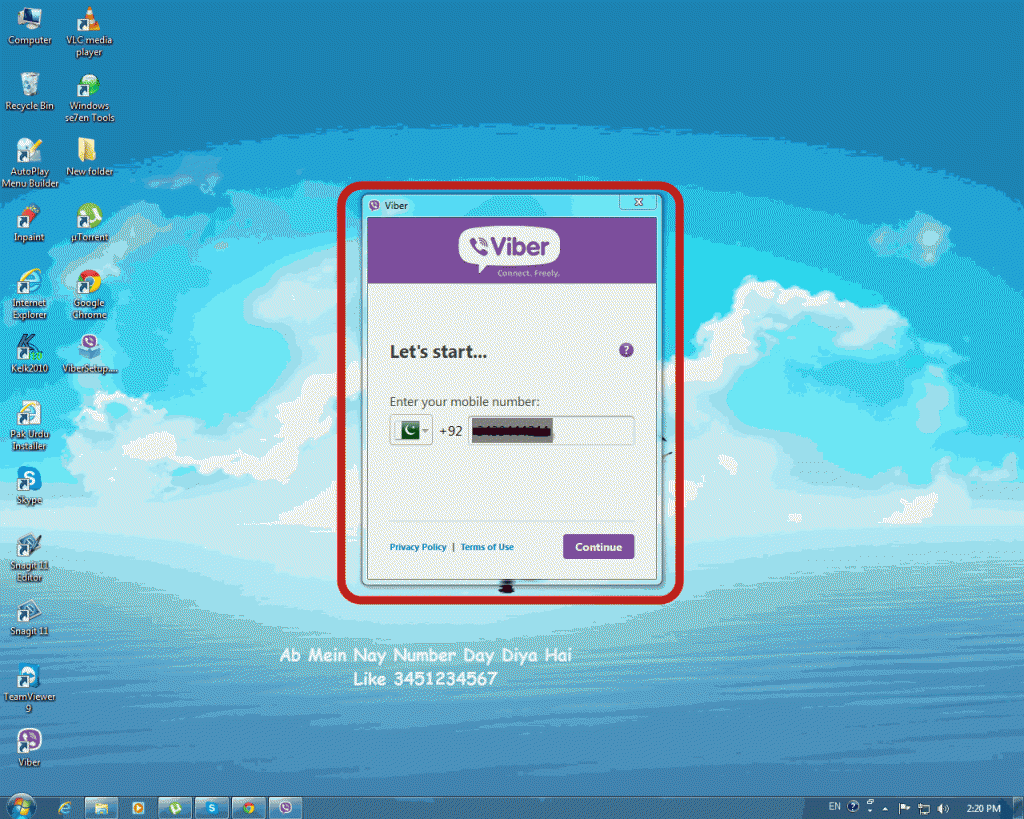Select Snagit 11 Editor shortcut
Viewport: 1024px width, 819px height.
pos(29,558)
